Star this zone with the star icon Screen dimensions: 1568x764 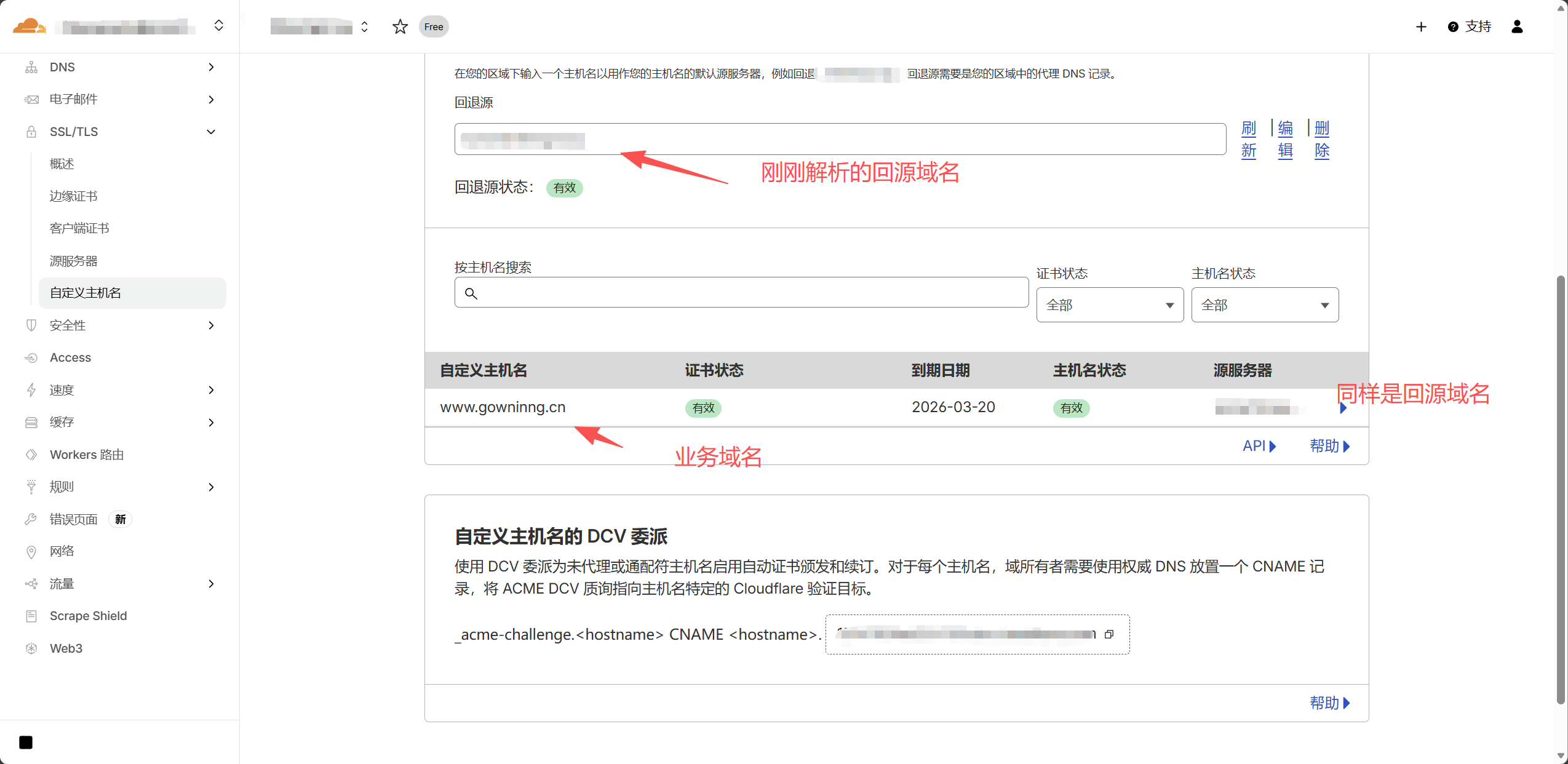pos(400,26)
